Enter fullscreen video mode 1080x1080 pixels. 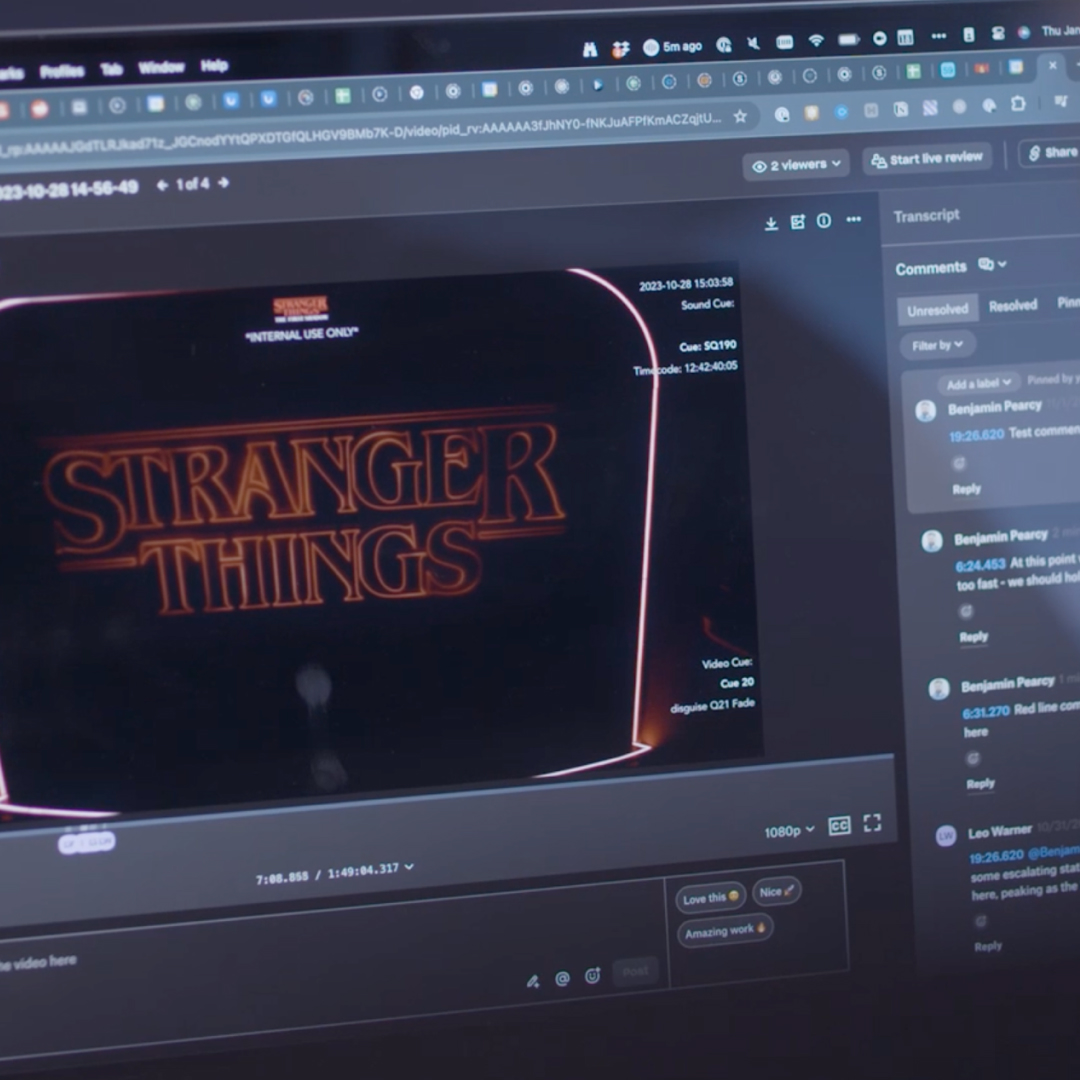(873, 822)
